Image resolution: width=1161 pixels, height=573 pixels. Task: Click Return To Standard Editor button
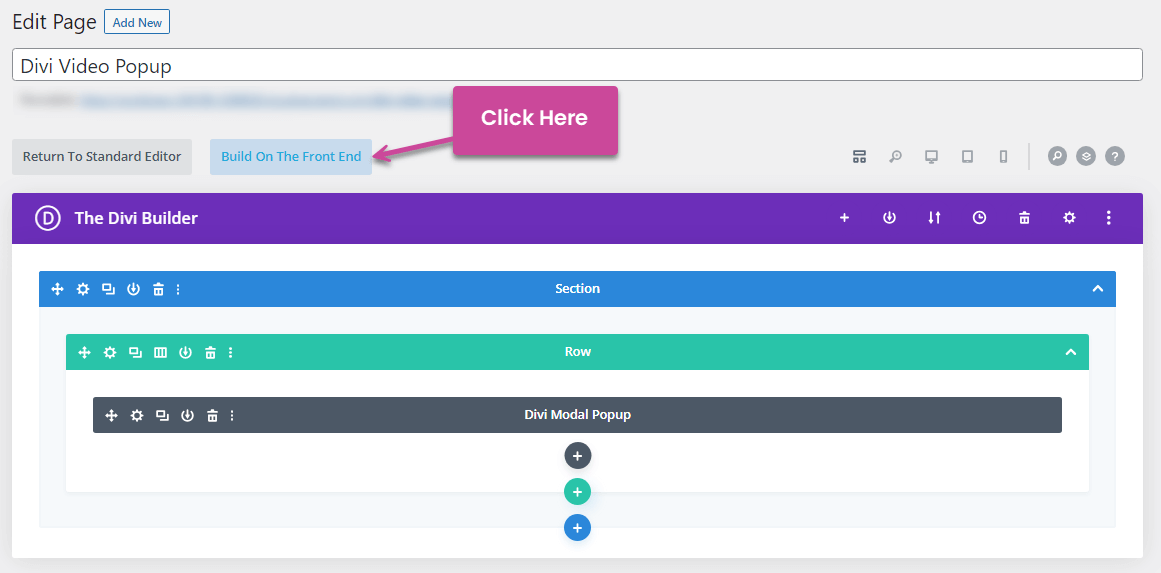pyautogui.click(x=102, y=156)
